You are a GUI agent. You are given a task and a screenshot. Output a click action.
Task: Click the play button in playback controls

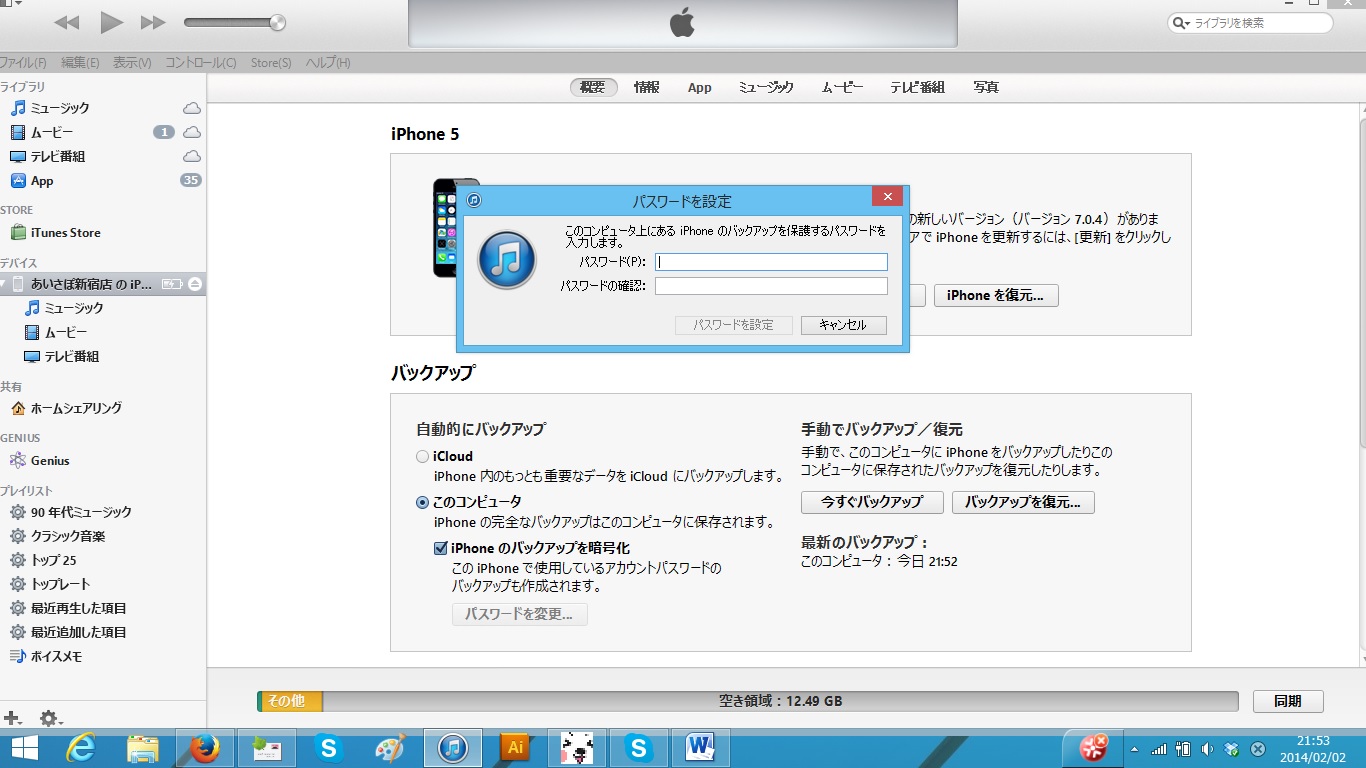[x=111, y=22]
